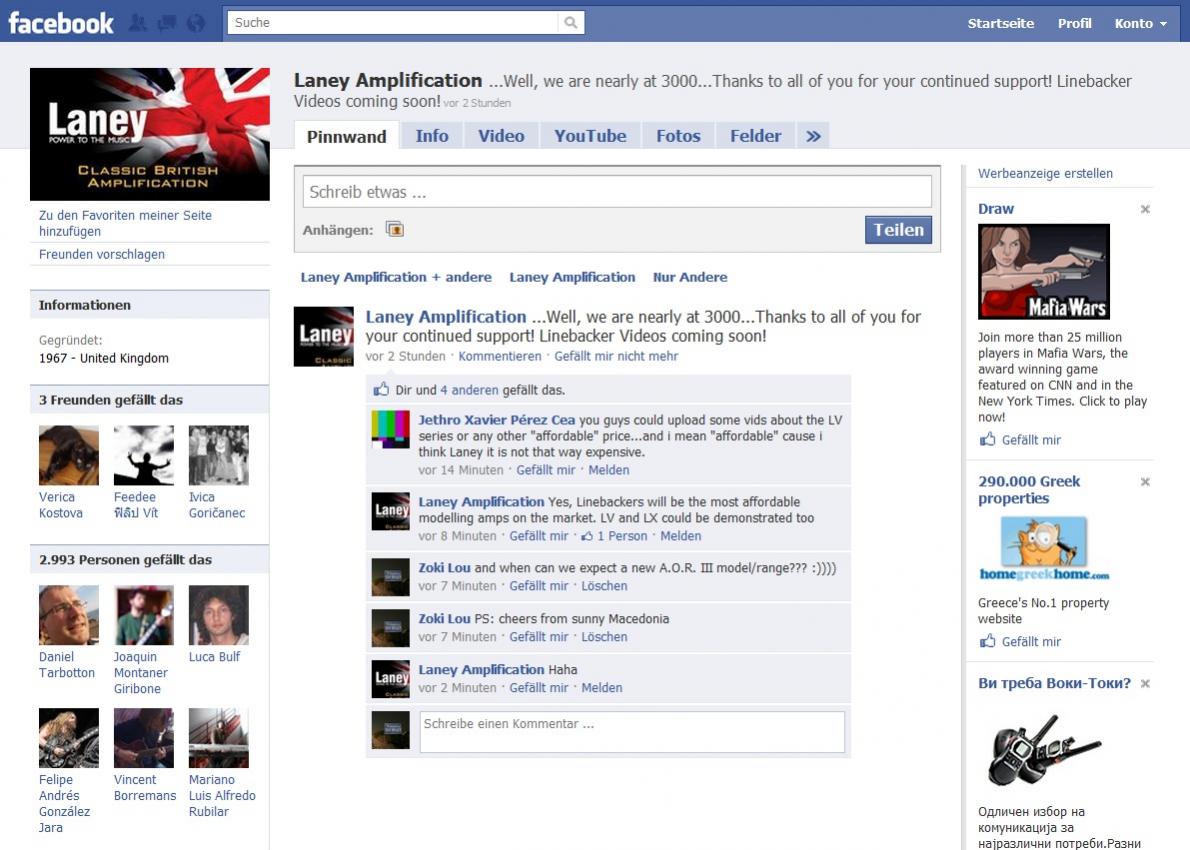The width and height of the screenshot is (1190, 850).
Task: Open Feedee's profile picture
Action: 143,455
